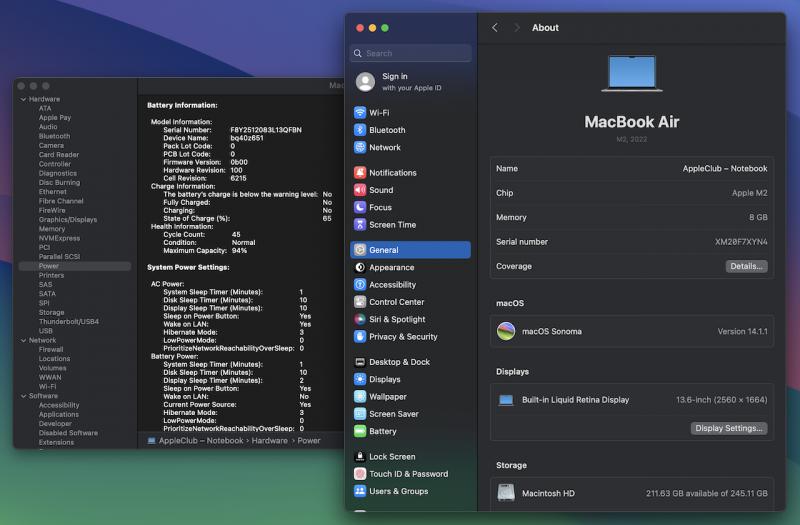This screenshot has width=800, height=525.
Task: Select Wi-Fi under System Information Network
Action: click(47, 387)
